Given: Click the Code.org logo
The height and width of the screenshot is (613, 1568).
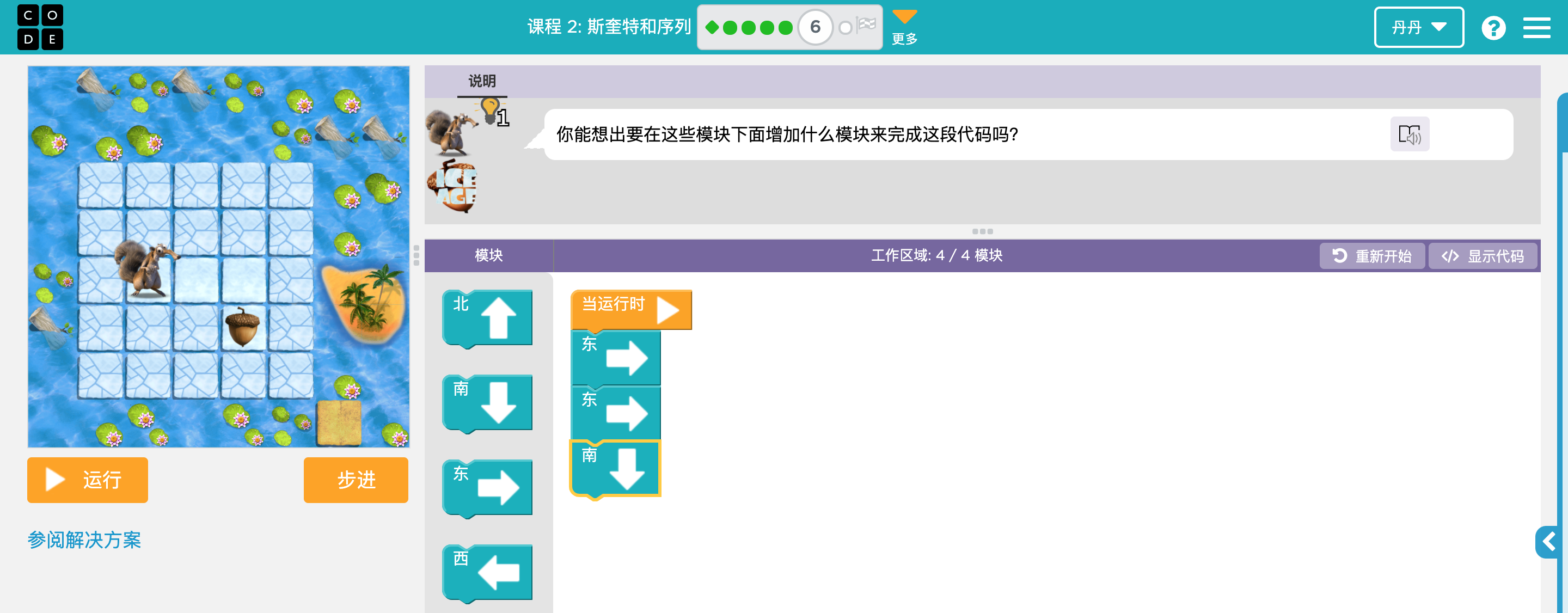Looking at the screenshot, I should coord(40,27).
